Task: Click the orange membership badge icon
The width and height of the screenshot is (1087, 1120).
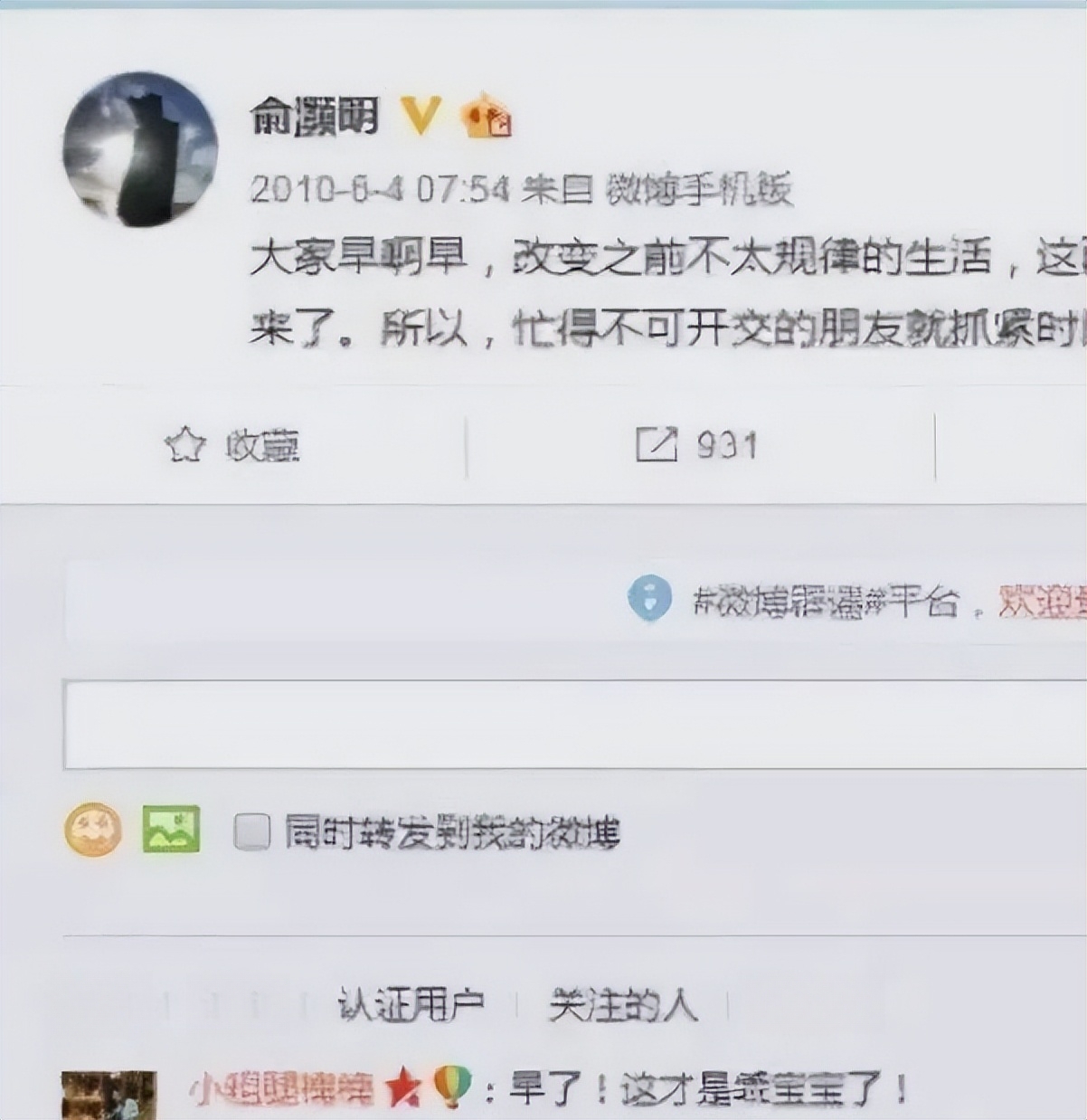Action: tap(487, 116)
